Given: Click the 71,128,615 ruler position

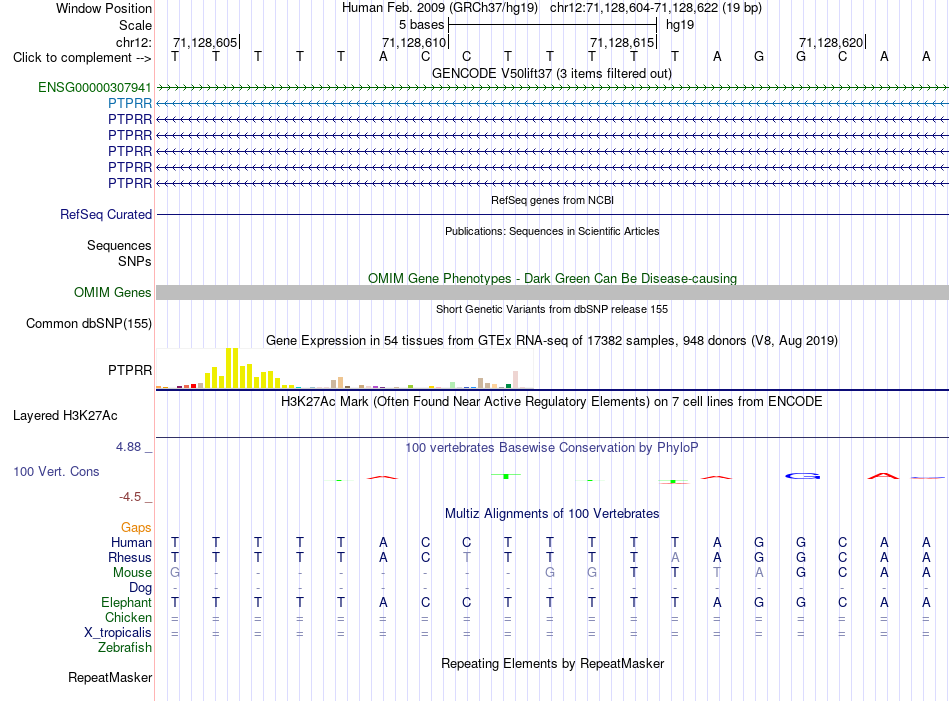Looking at the screenshot, I should pos(623,42).
